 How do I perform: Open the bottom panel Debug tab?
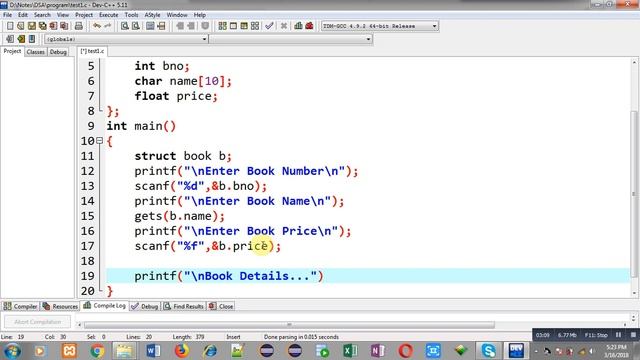coord(145,306)
